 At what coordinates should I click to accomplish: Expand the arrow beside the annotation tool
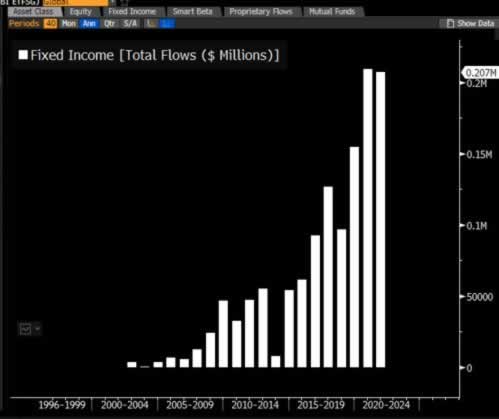point(38,329)
